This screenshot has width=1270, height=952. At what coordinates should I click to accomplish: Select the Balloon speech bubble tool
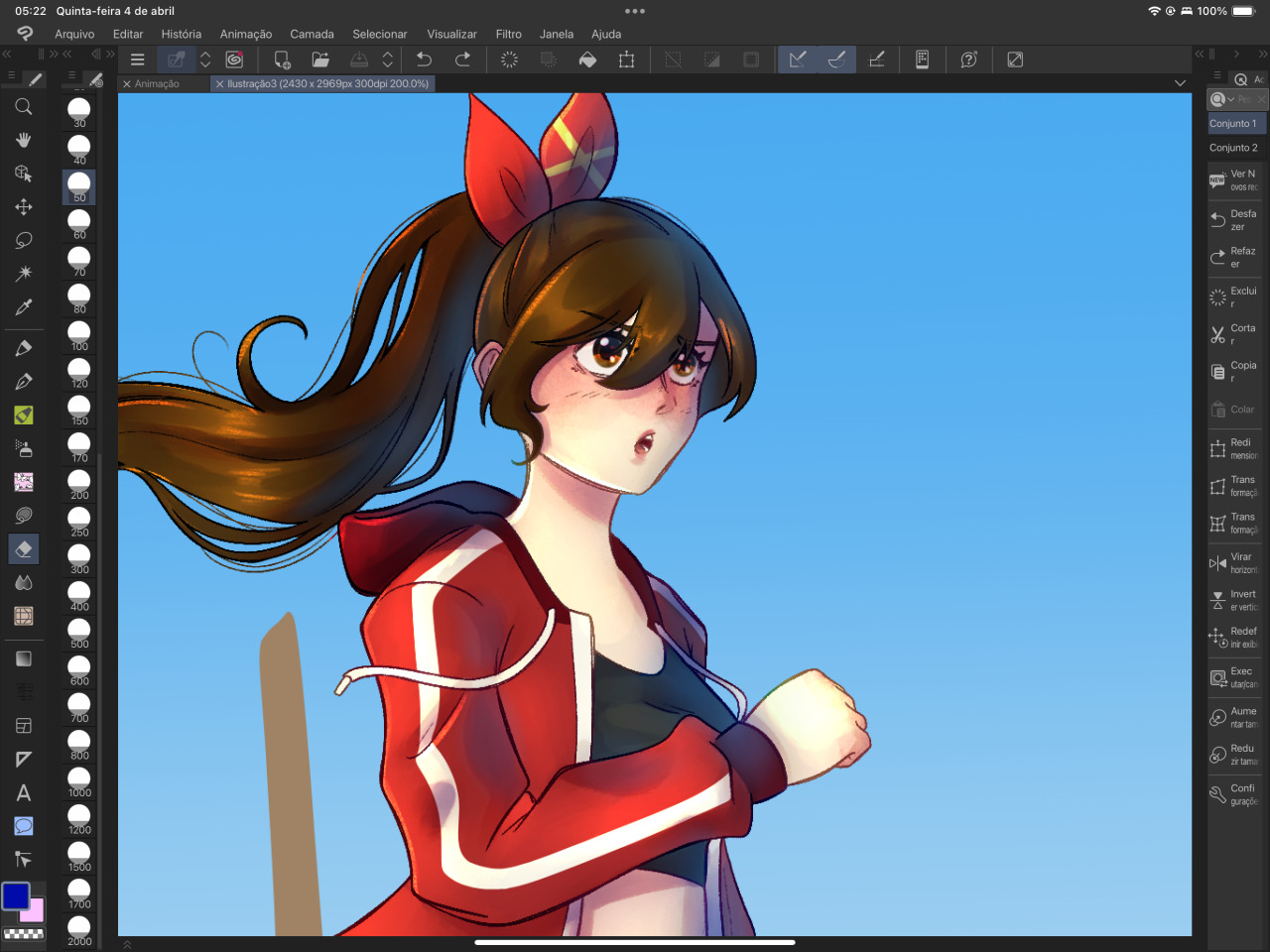[x=24, y=826]
